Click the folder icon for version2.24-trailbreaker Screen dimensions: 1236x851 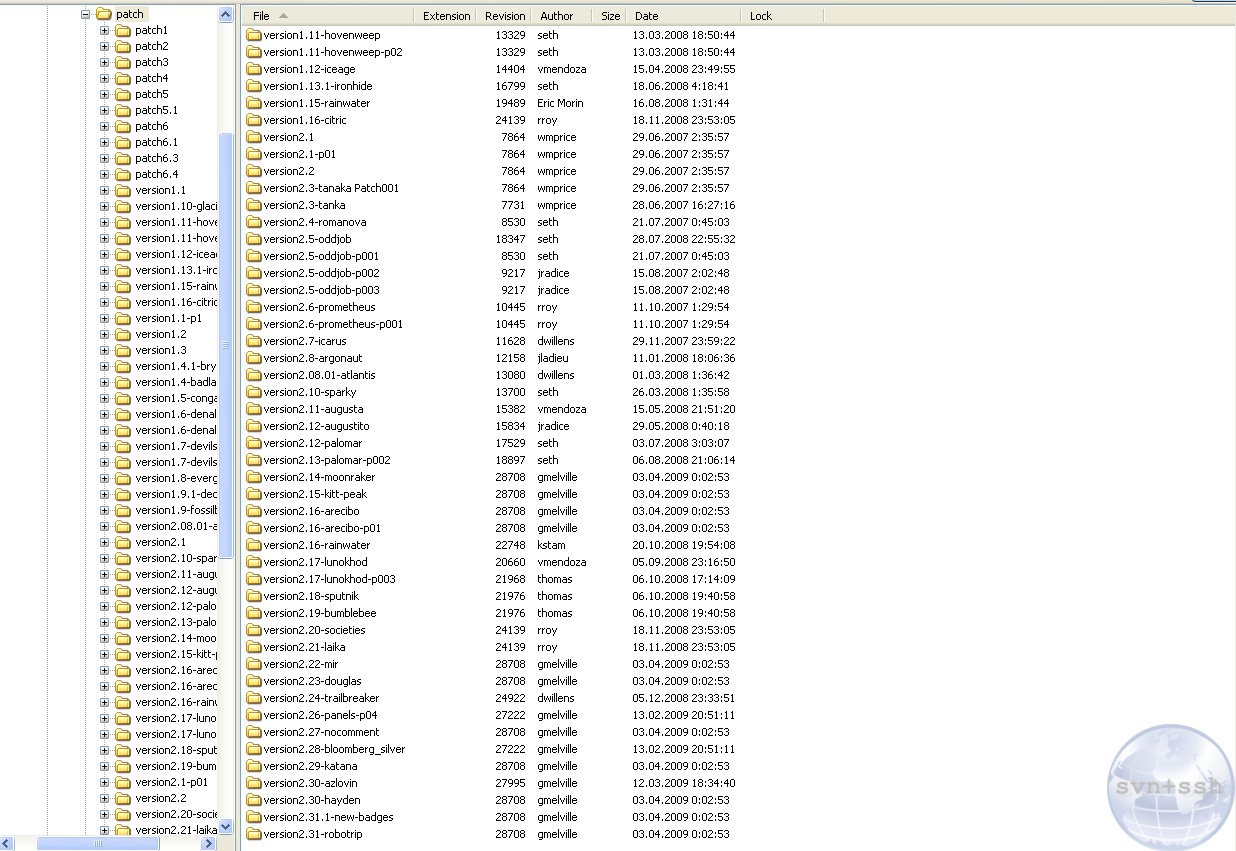254,698
